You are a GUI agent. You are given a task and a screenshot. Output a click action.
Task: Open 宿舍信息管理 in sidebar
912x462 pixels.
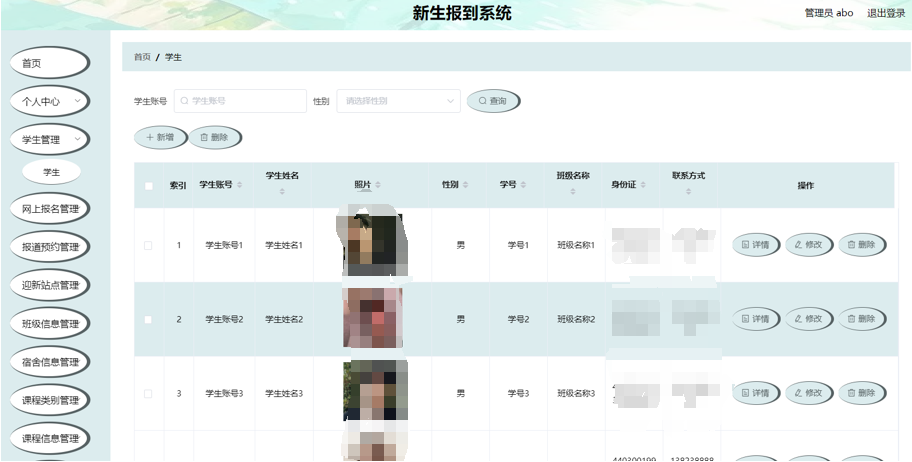pyautogui.click(x=49, y=362)
